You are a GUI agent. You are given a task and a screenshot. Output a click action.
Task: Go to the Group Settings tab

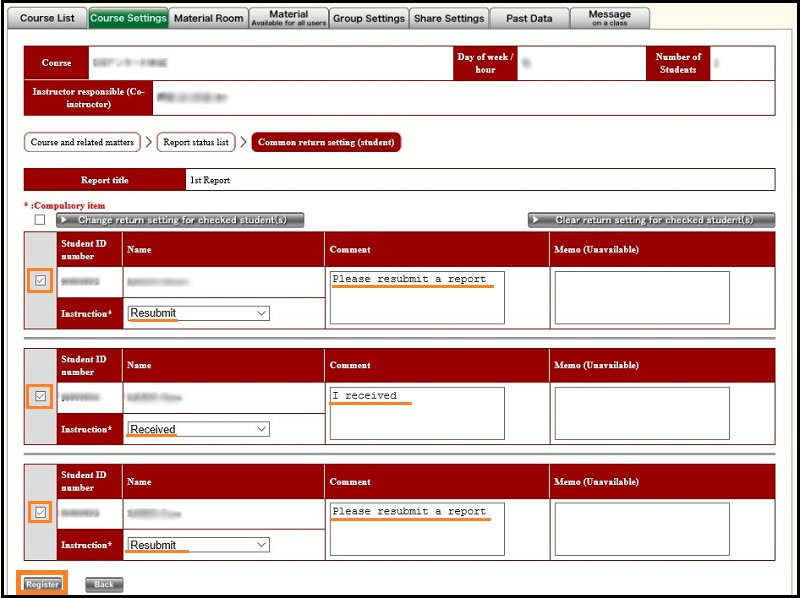pyautogui.click(x=369, y=18)
